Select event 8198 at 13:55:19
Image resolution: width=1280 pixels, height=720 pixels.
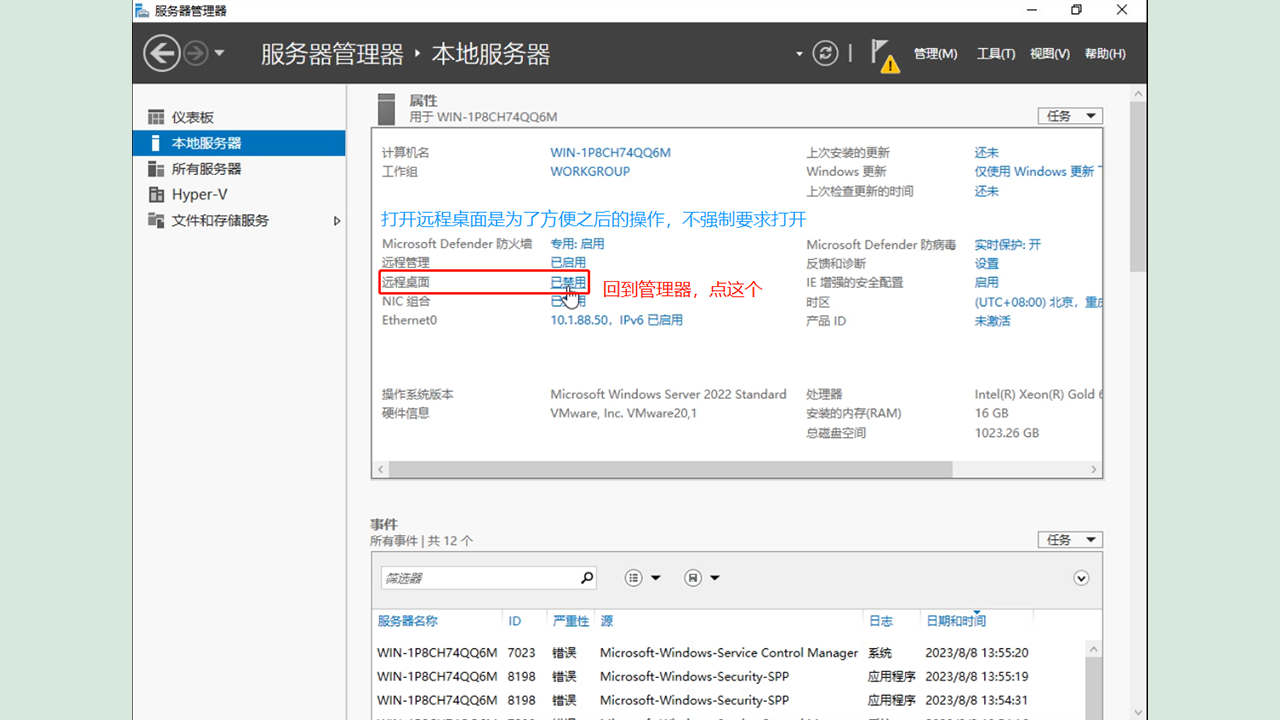click(x=728, y=677)
